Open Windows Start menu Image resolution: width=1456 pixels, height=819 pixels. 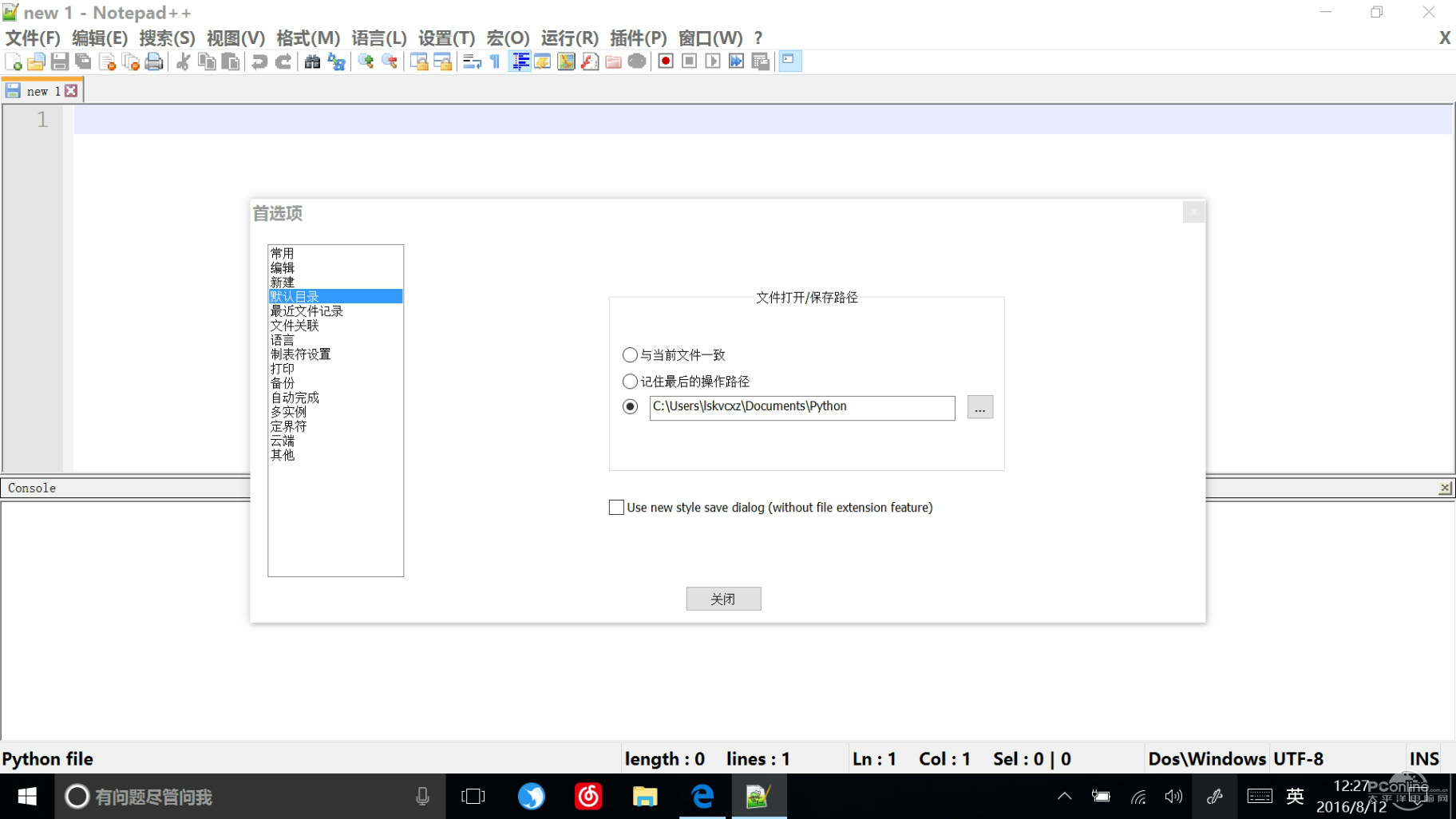[x=27, y=796]
